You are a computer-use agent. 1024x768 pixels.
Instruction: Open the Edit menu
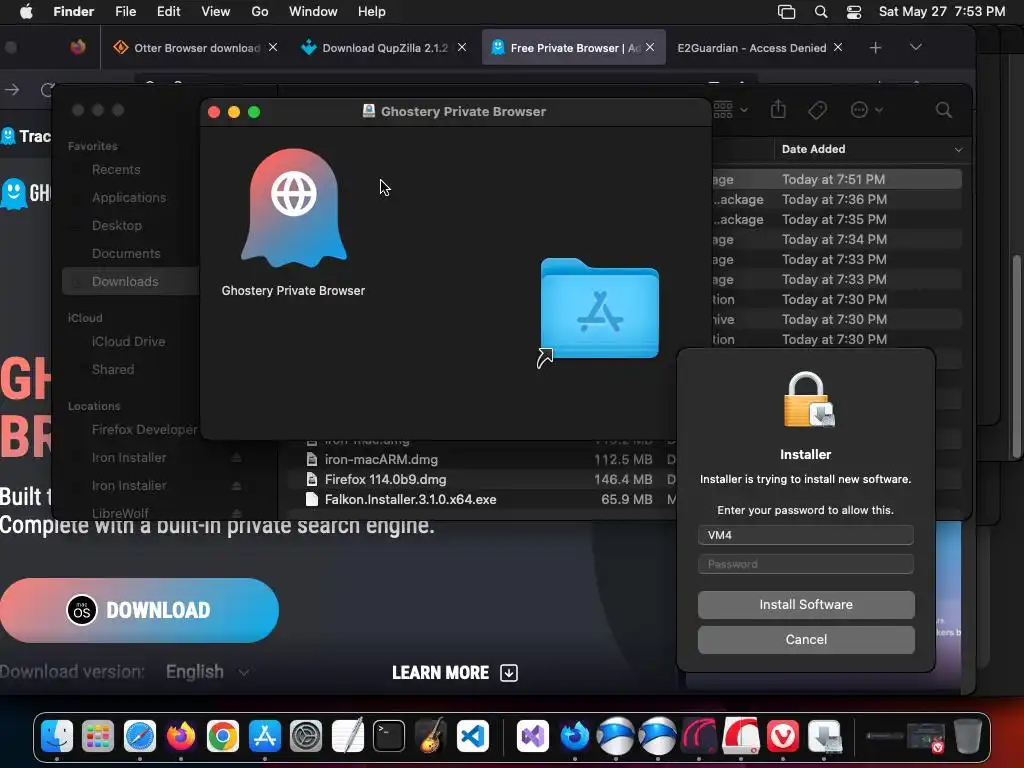(168, 12)
